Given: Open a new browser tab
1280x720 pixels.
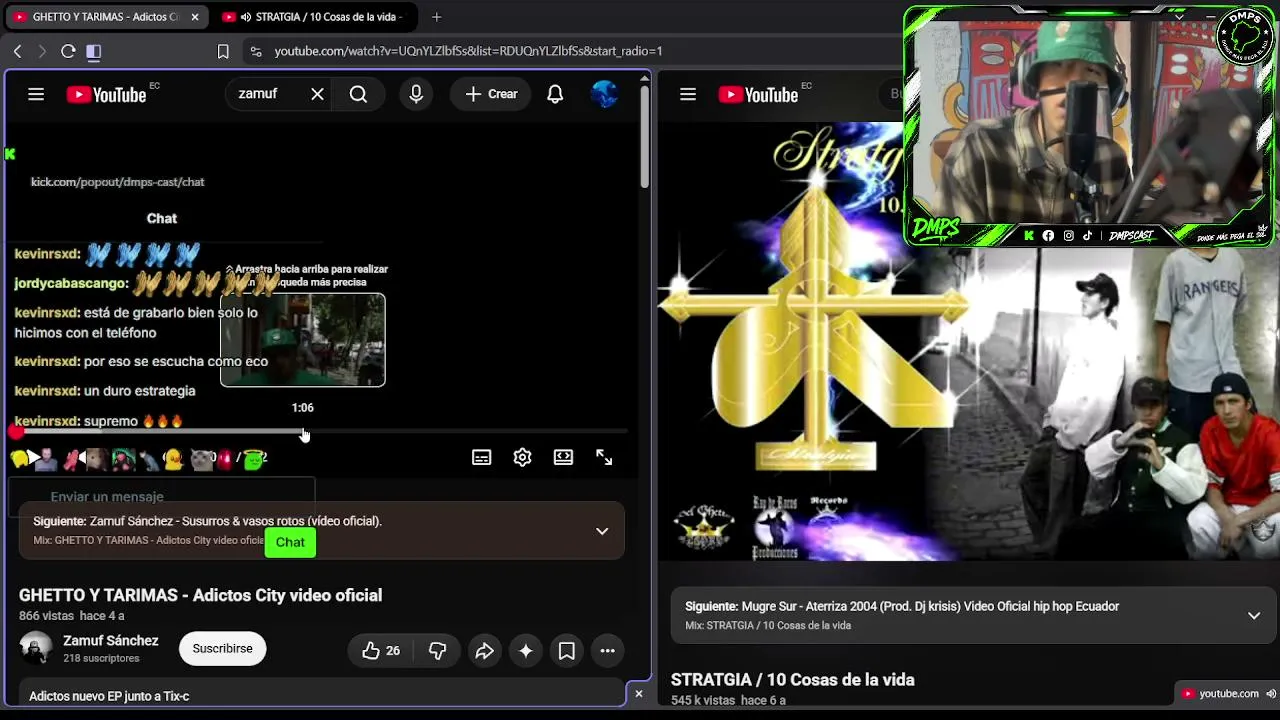Looking at the screenshot, I should 436,17.
